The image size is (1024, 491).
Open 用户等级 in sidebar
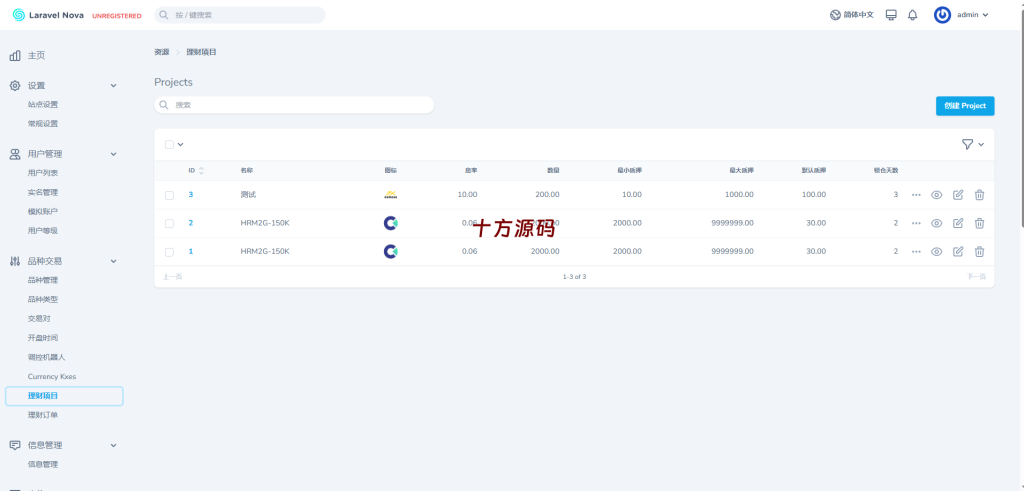(42, 230)
